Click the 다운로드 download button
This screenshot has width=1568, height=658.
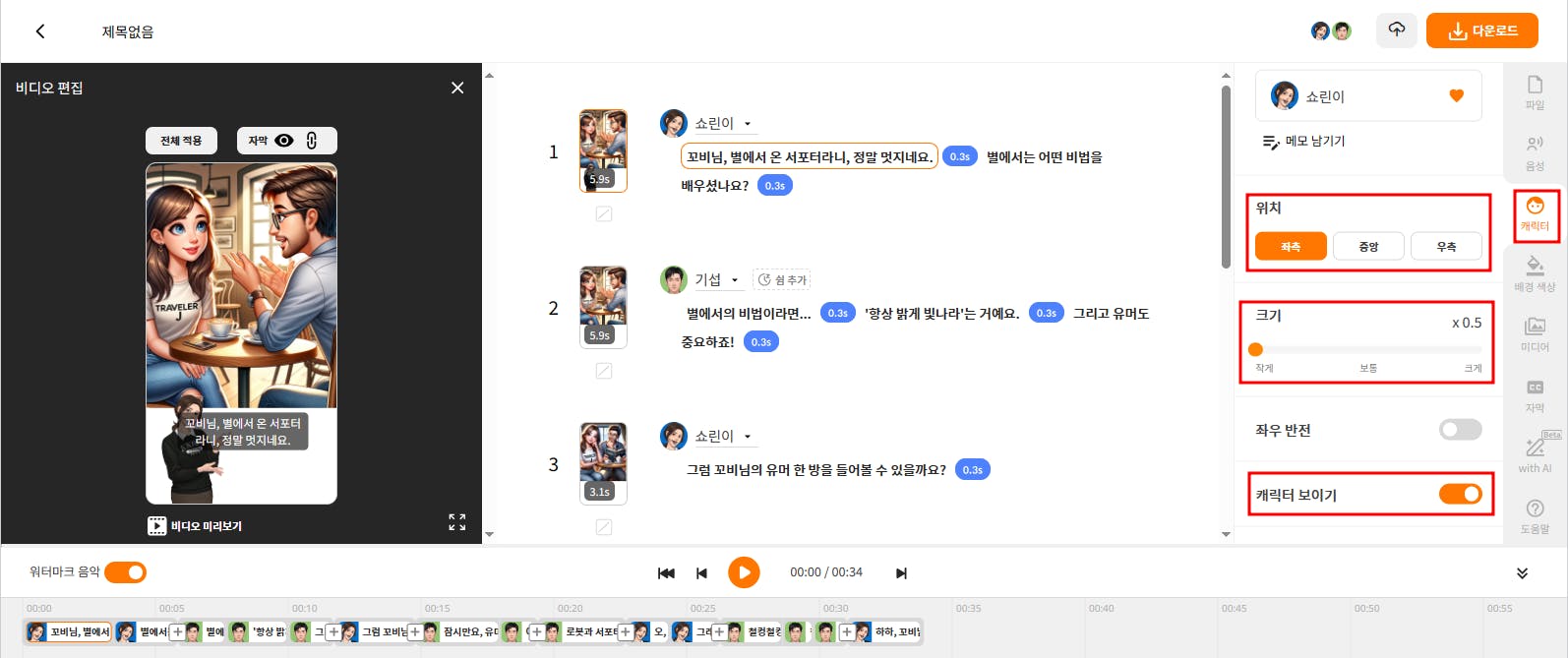click(x=1482, y=30)
